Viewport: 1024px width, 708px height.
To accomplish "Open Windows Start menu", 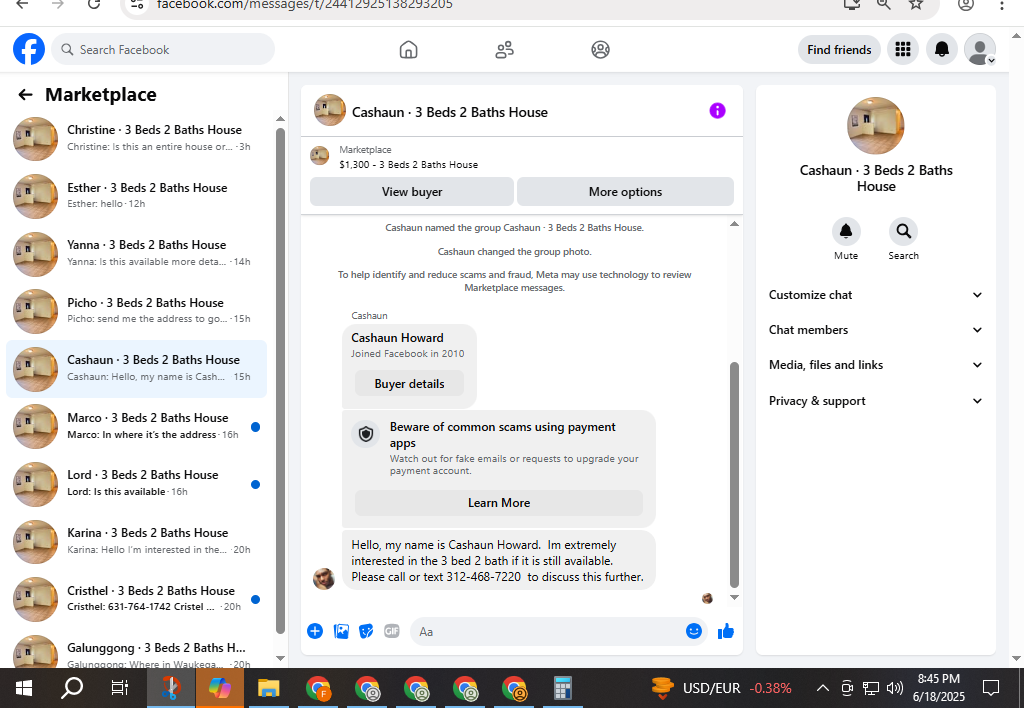I will point(24,688).
